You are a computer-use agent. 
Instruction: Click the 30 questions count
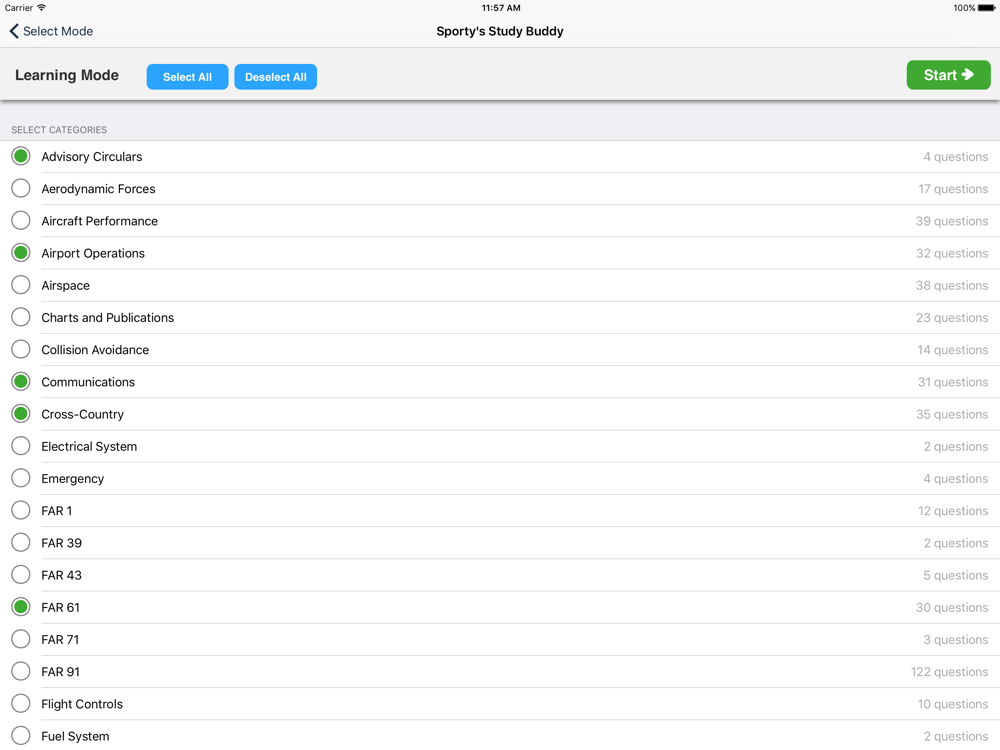(x=952, y=608)
